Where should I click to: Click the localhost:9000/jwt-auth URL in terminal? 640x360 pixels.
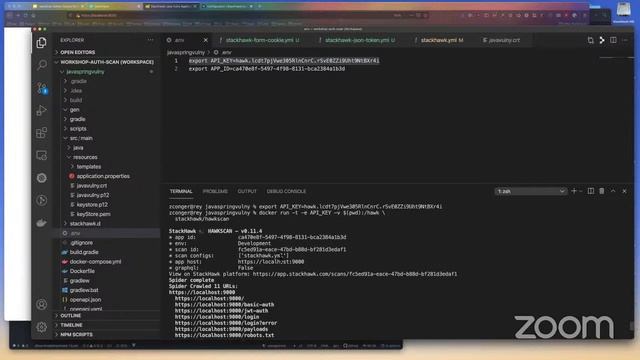pyautogui.click(x=221, y=311)
